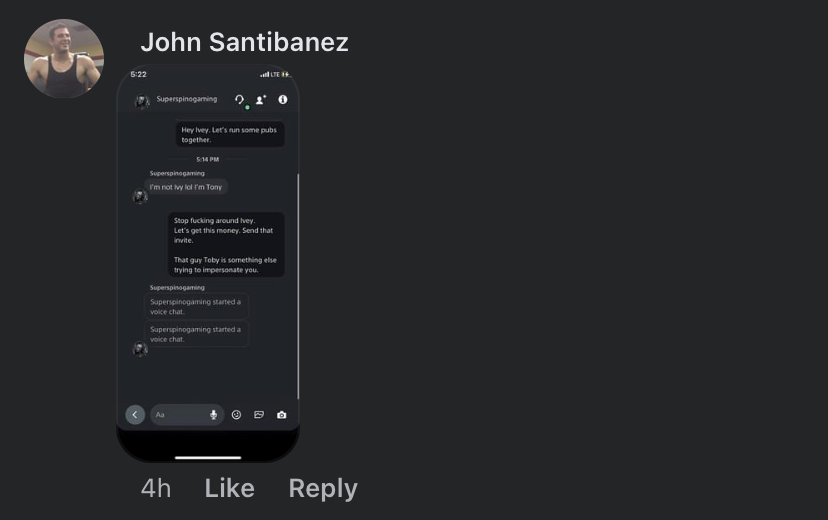
Task: Tap the 'I'm not Ivy lol I'm Tony' message
Action: point(186,187)
